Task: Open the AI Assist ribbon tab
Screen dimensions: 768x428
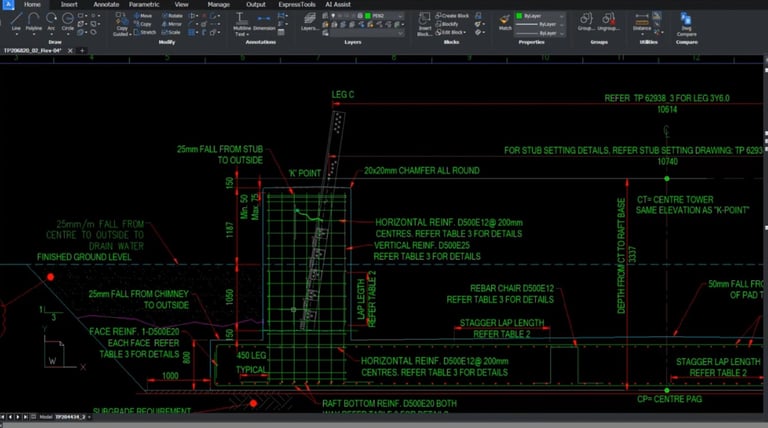Action: click(338, 4)
